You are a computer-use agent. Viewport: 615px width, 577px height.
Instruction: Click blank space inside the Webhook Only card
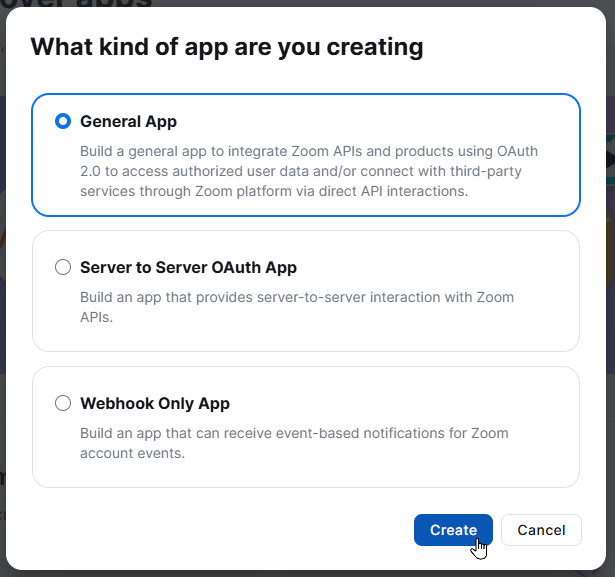[x=431, y=469]
